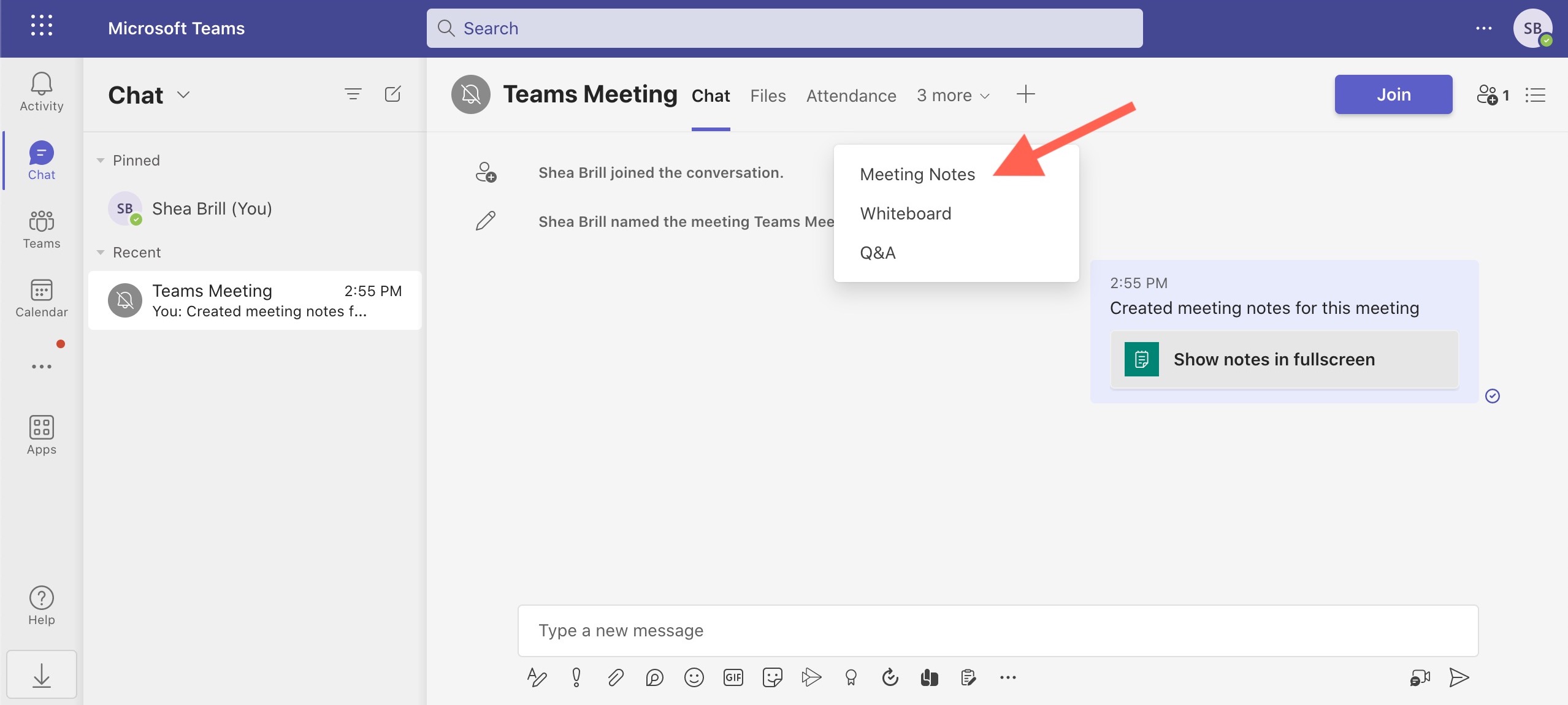
Task: Record a video clip message
Action: click(1418, 677)
